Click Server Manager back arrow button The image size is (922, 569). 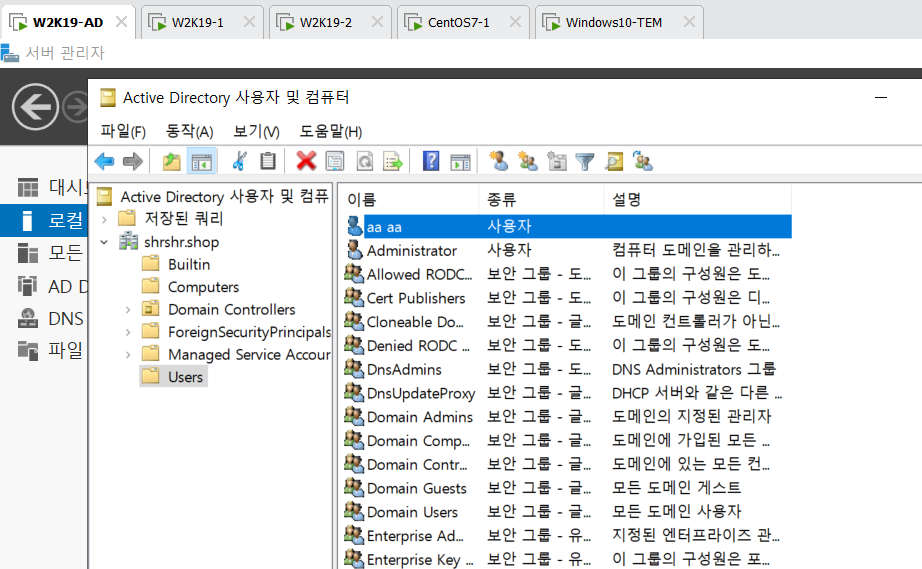click(35, 107)
